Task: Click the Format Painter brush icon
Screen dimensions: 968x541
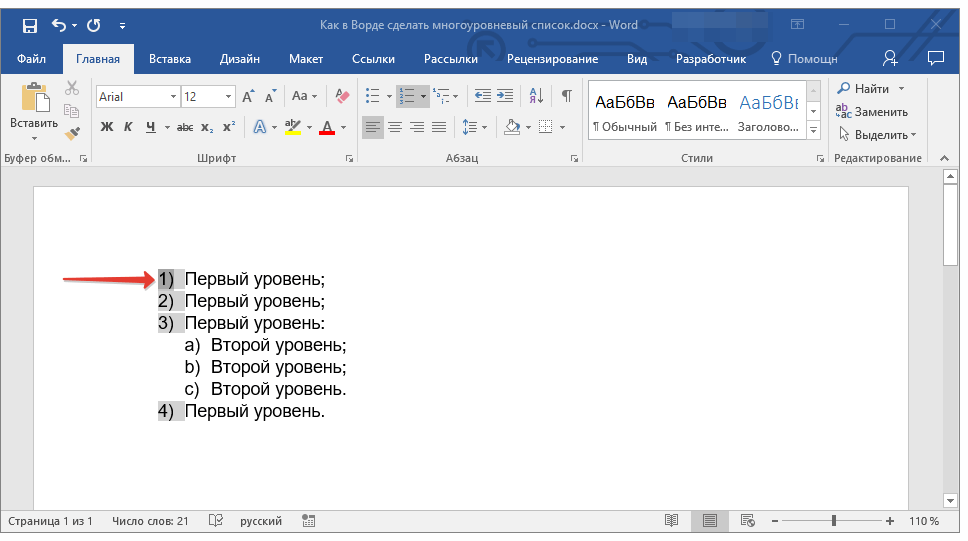Action: click(72, 133)
